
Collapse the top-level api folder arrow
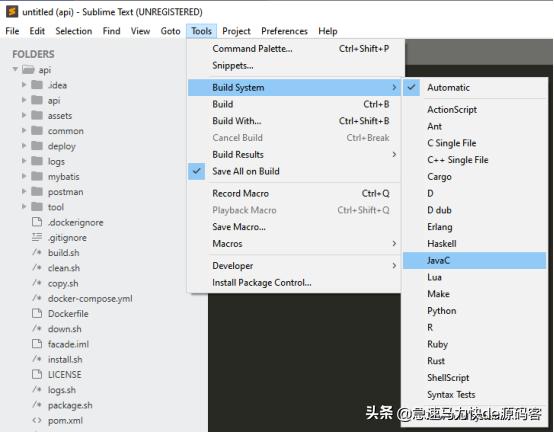15,69
